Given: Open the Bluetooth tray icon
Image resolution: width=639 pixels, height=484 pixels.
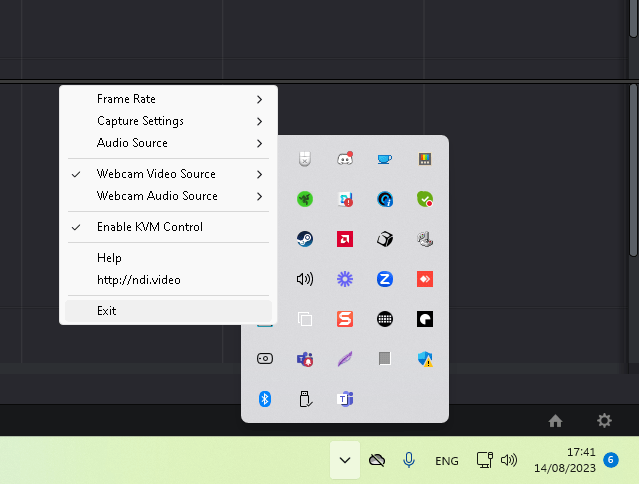Looking at the screenshot, I should (x=265, y=399).
